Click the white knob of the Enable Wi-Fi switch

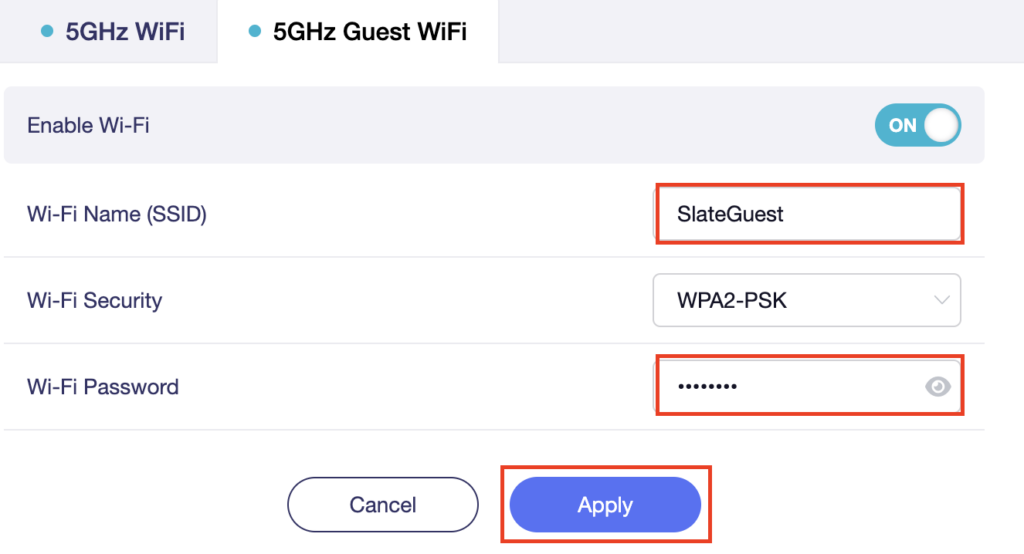941,125
